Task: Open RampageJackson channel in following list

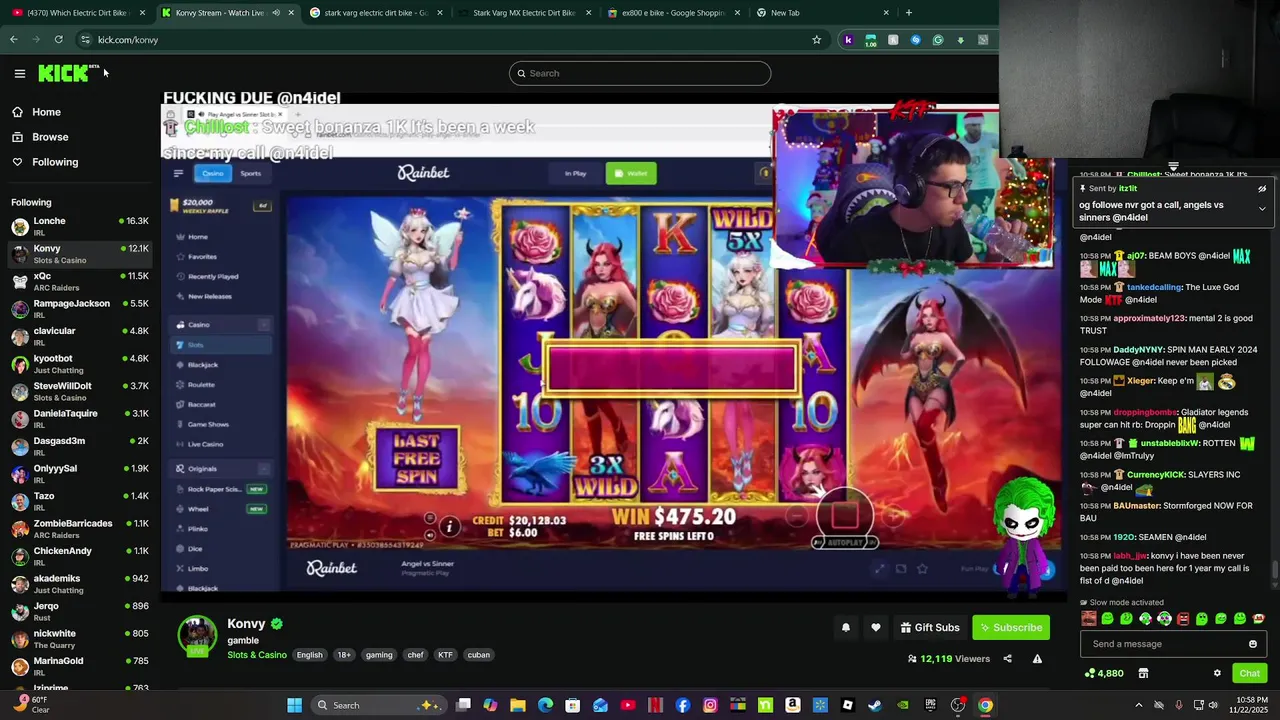Action: 80,308
